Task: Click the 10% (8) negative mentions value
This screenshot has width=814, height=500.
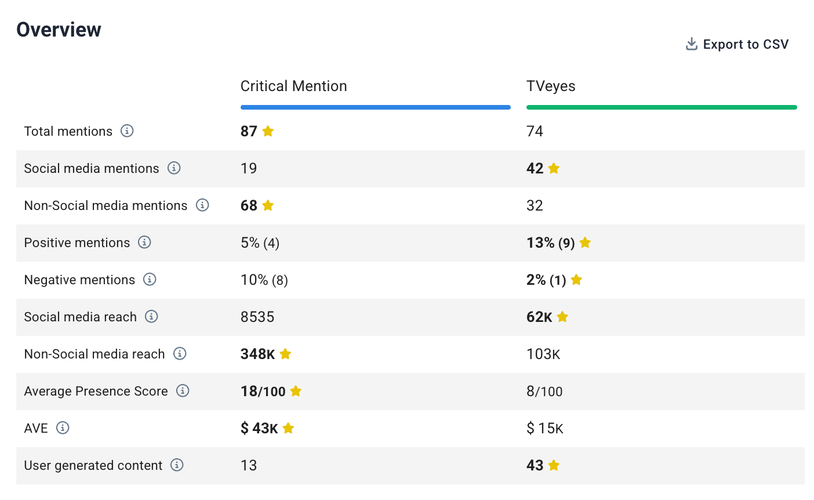Action: 264,280
